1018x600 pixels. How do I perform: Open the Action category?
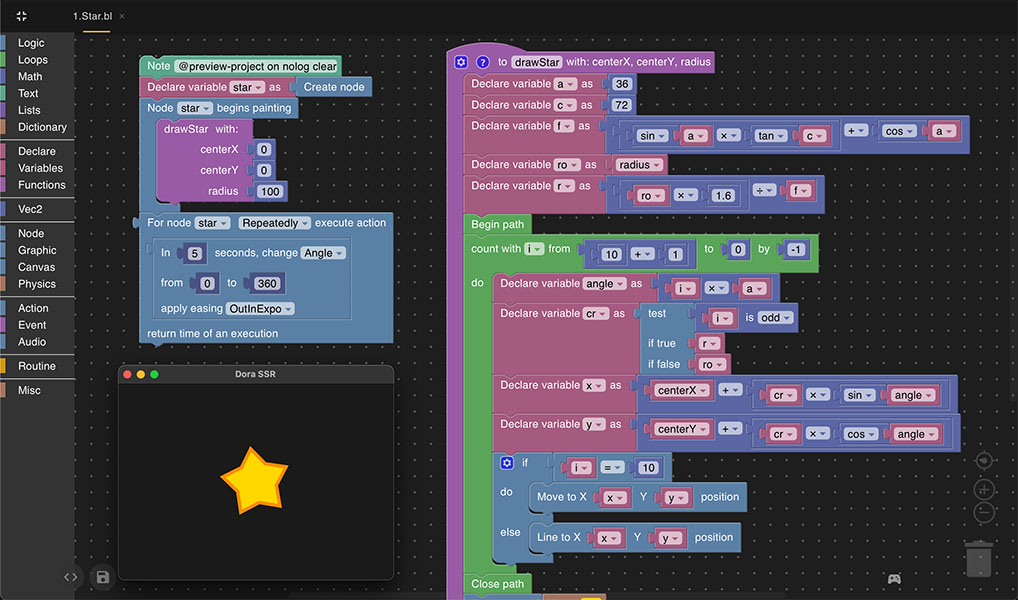point(33,308)
